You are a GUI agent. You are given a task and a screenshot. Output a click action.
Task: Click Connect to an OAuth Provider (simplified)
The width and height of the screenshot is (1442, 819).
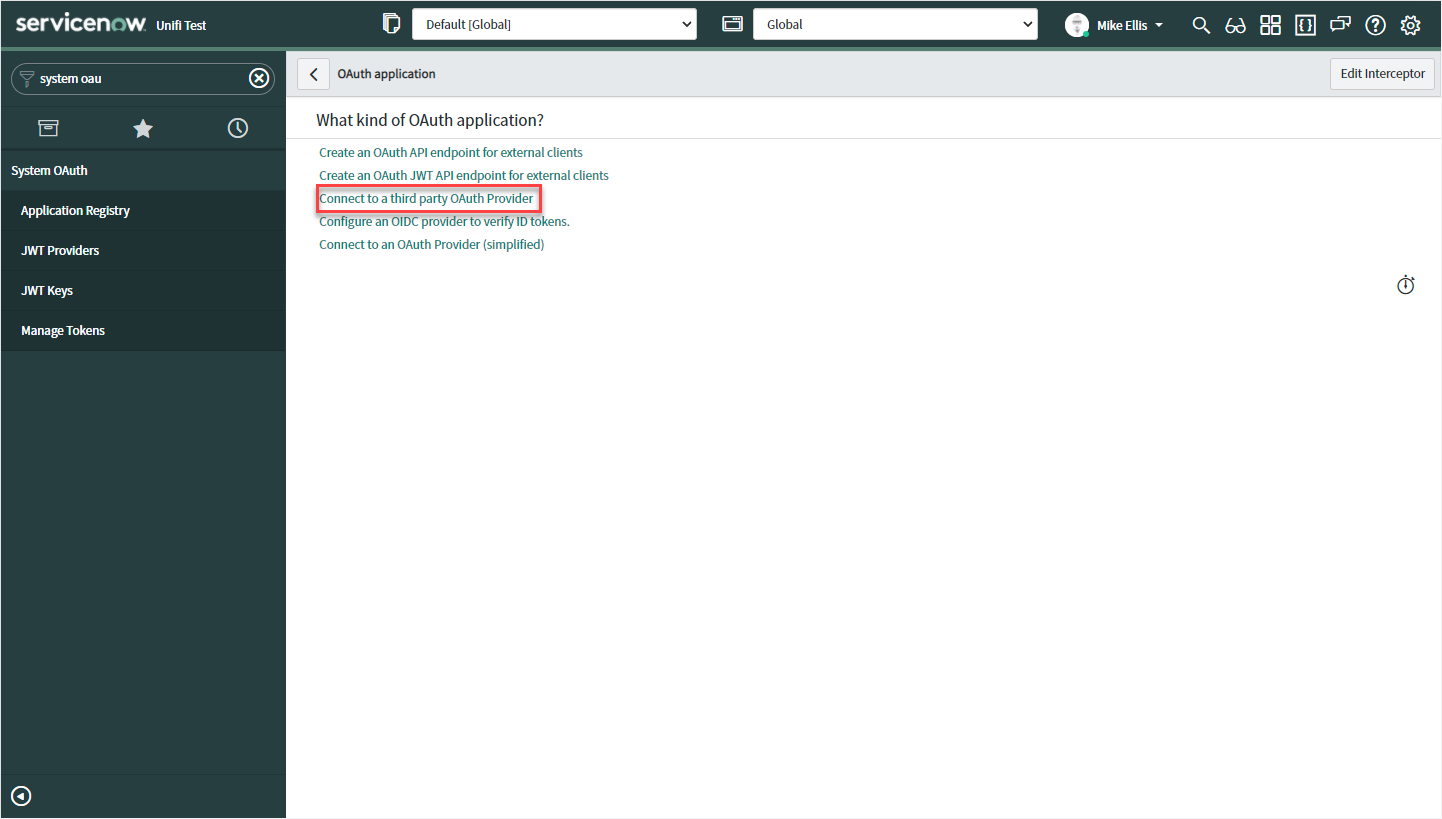[432, 244]
